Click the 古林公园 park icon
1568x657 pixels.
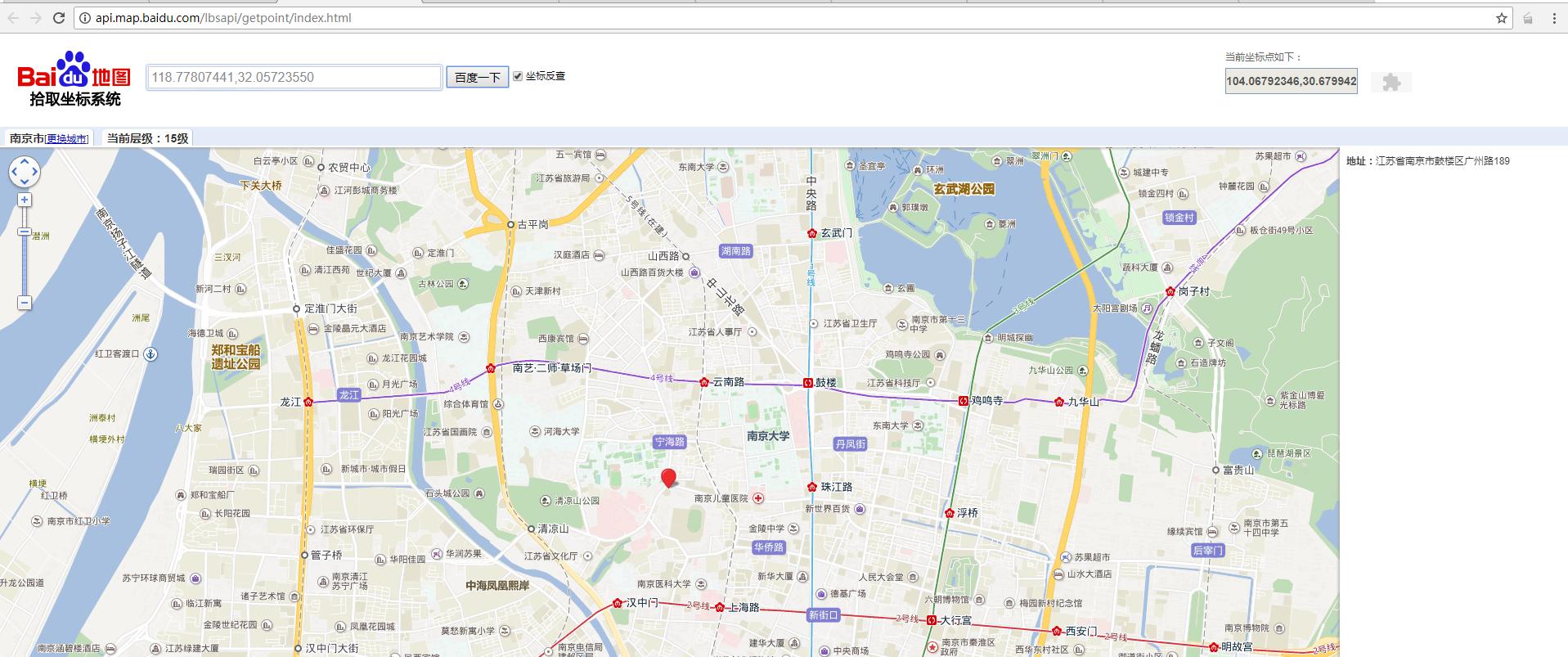click(x=464, y=284)
